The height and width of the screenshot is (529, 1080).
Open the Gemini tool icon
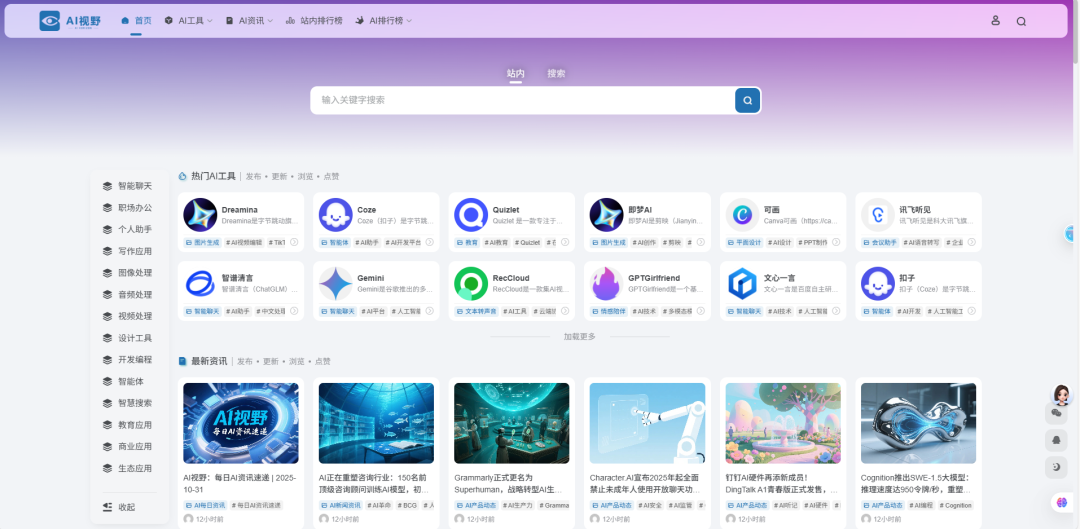click(336, 283)
